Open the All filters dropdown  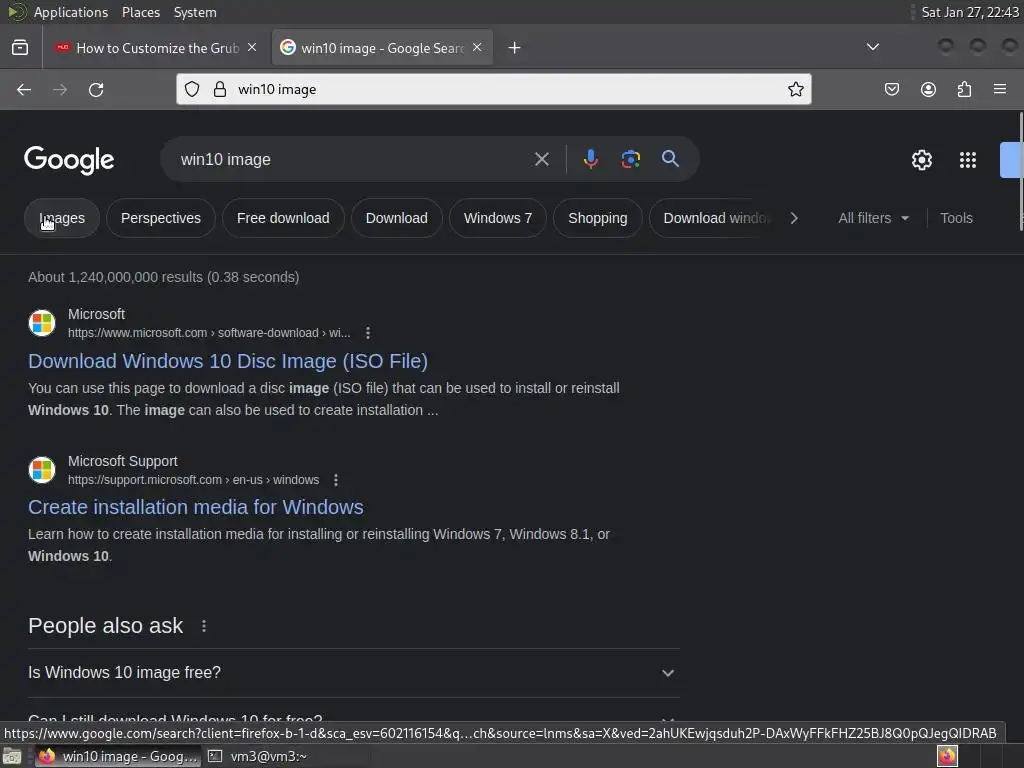point(873,218)
